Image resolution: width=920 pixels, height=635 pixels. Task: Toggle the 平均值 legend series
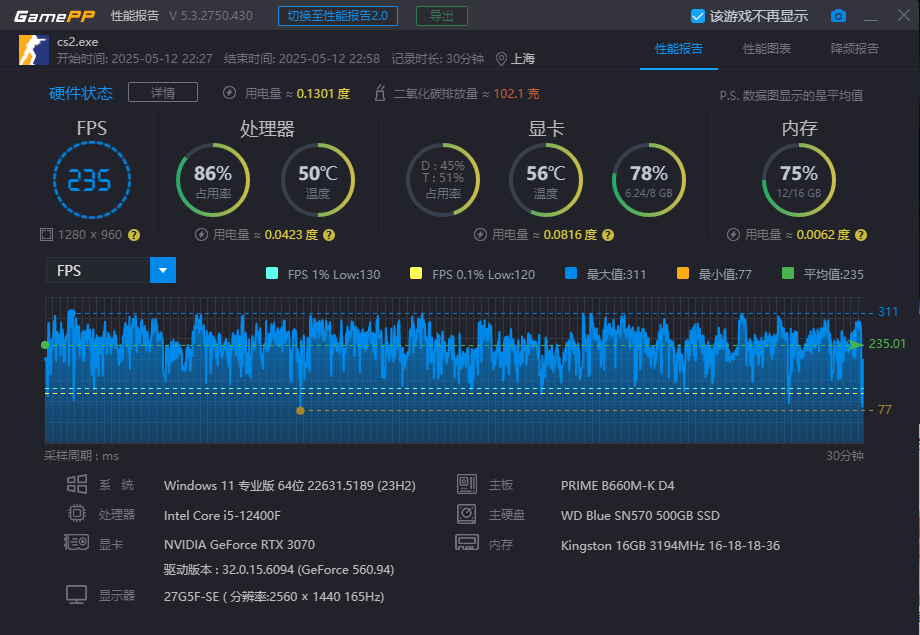(788, 274)
